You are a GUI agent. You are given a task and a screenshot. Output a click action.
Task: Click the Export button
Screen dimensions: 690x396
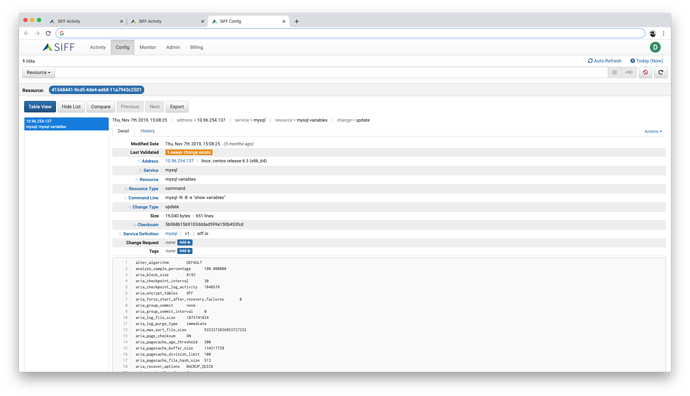[177, 106]
